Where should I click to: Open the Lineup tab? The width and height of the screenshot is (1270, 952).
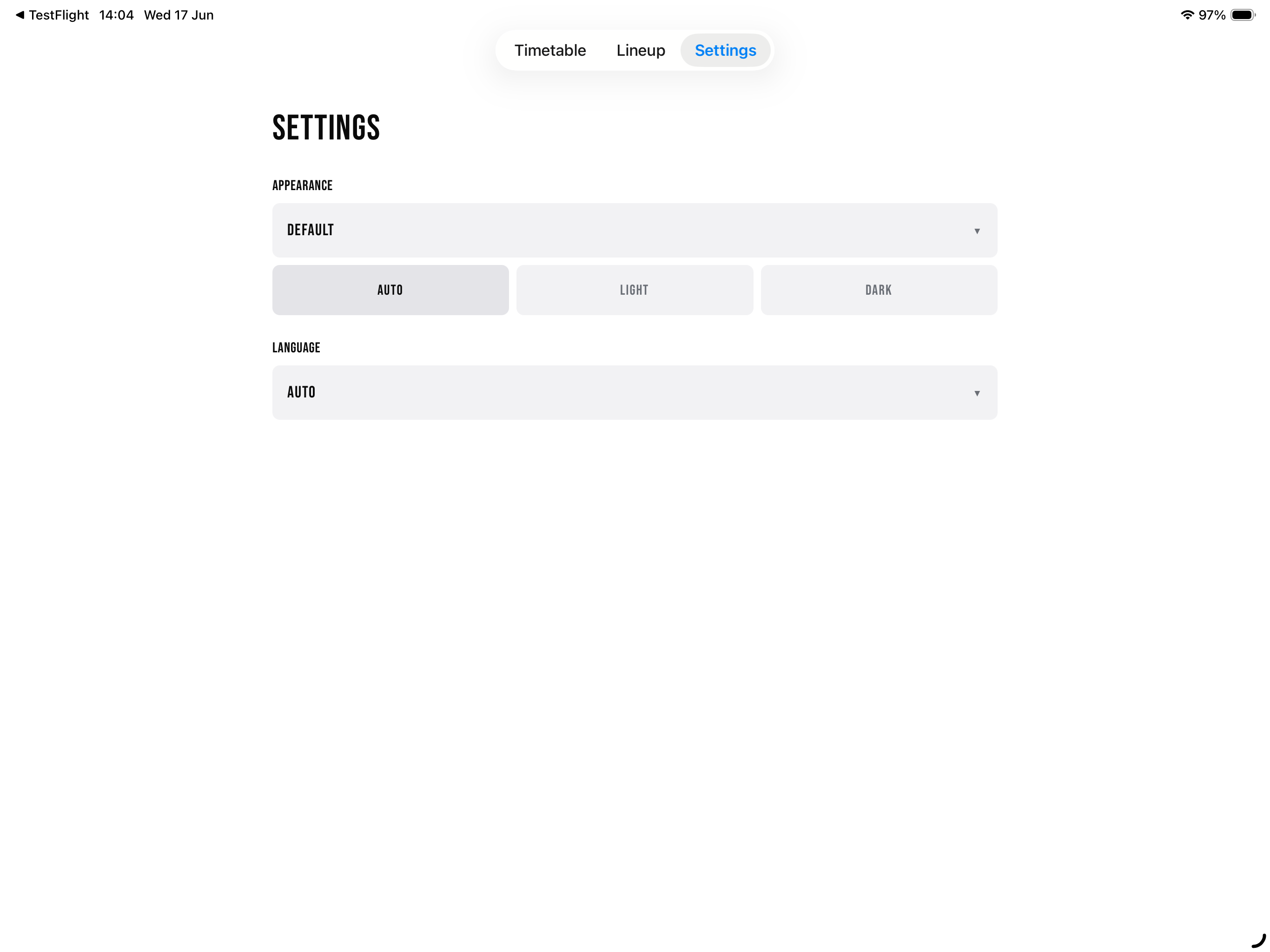pos(640,51)
